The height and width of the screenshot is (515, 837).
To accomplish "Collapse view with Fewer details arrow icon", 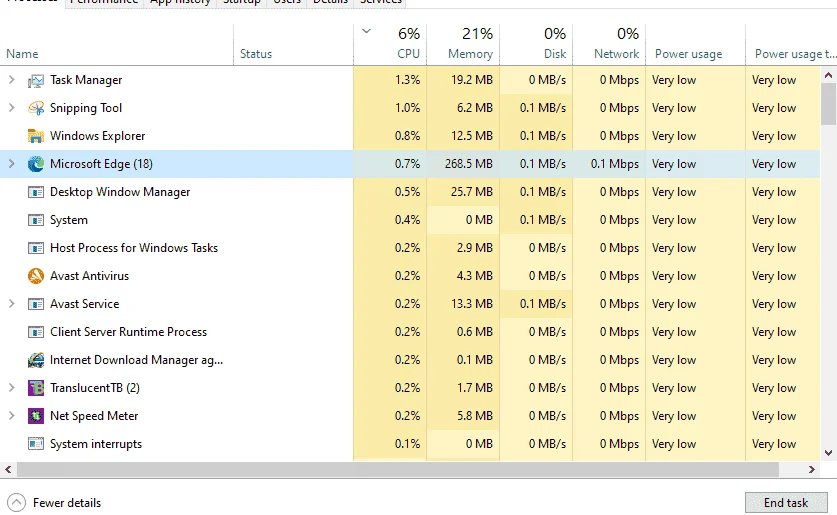I will (x=17, y=503).
